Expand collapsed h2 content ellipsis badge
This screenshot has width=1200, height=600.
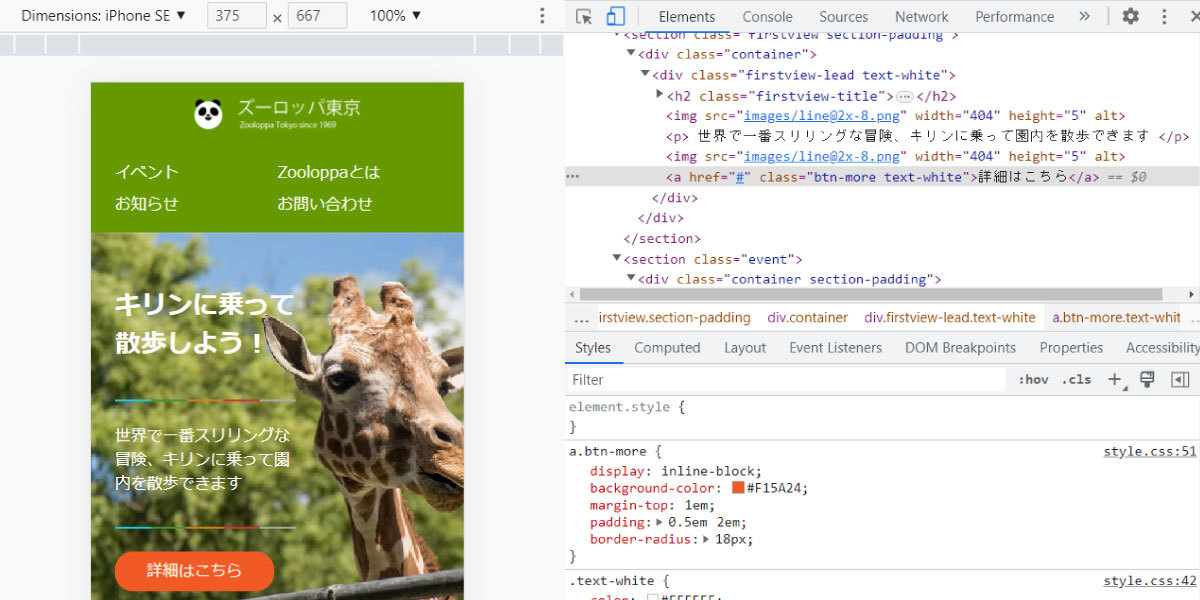(x=904, y=96)
